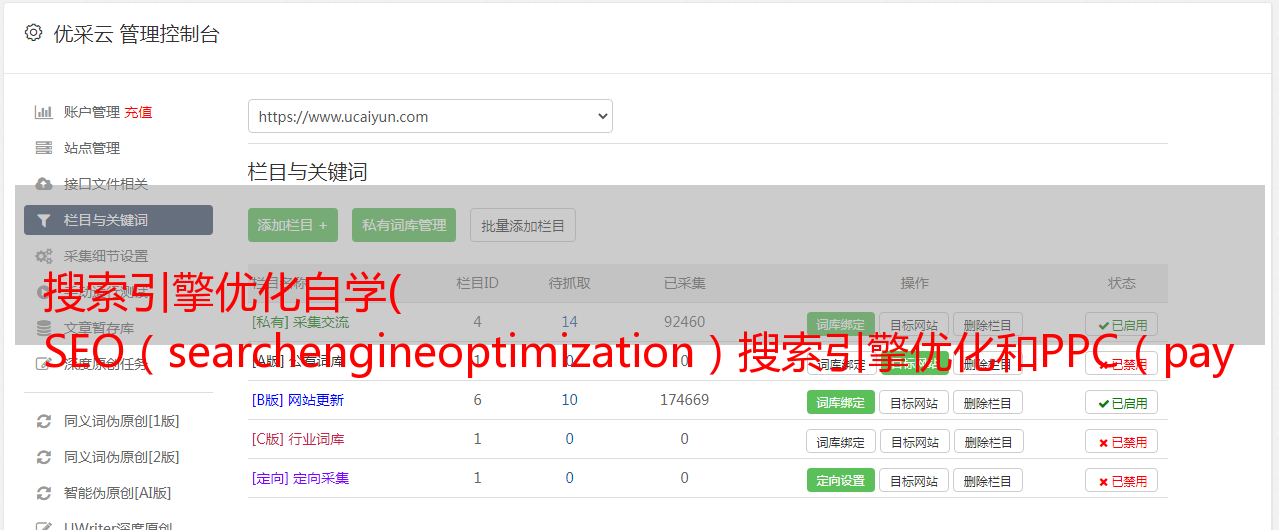1279x530 pixels.
Task: Click 目标网站 in the 行业词库 row
Action: point(914,441)
